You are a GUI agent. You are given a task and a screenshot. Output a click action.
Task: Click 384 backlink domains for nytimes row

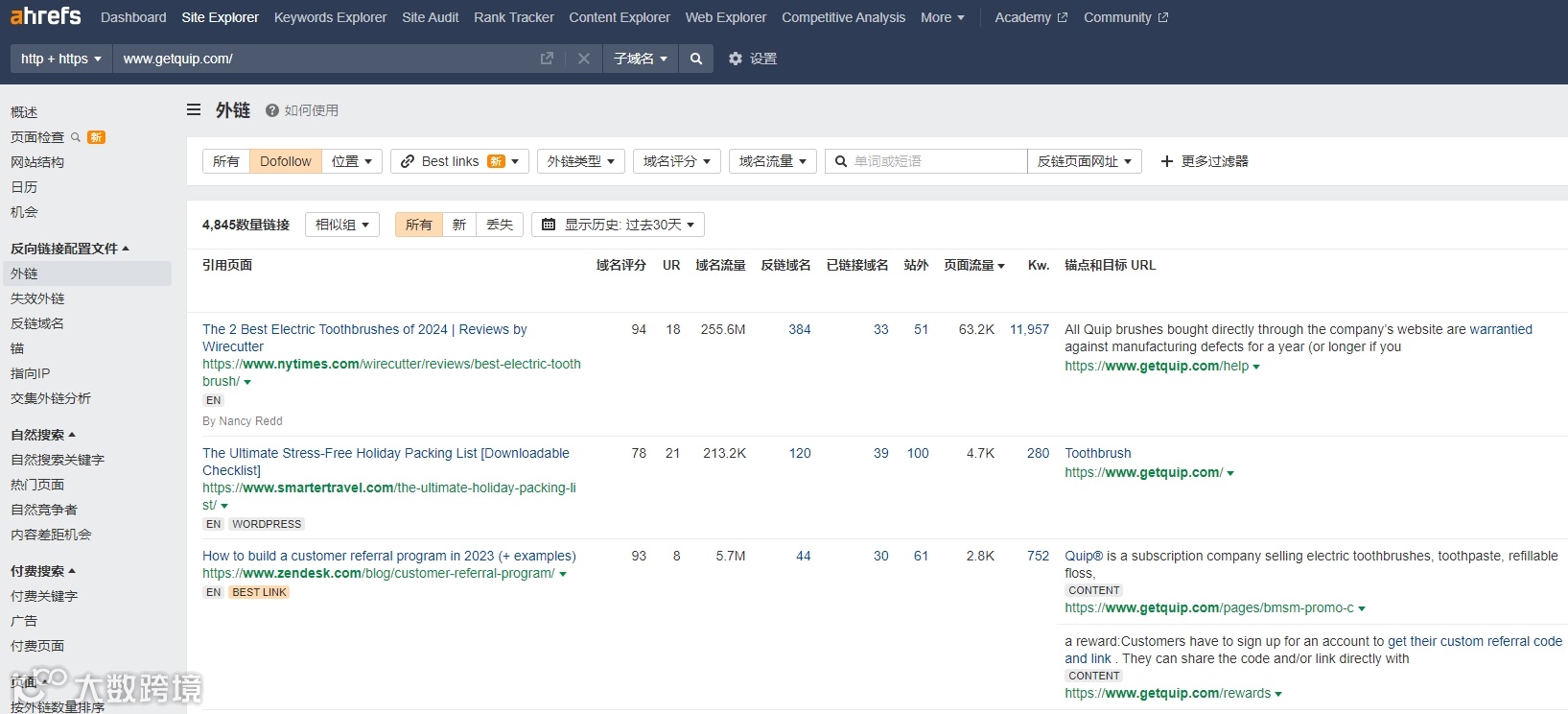pyautogui.click(x=800, y=329)
